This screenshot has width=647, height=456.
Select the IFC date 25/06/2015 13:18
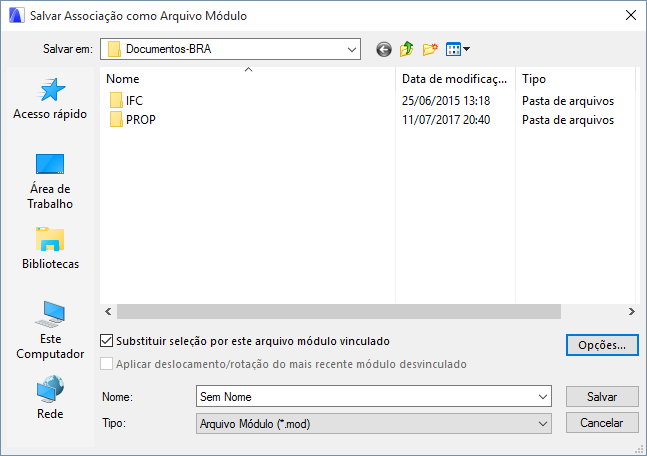(446, 101)
